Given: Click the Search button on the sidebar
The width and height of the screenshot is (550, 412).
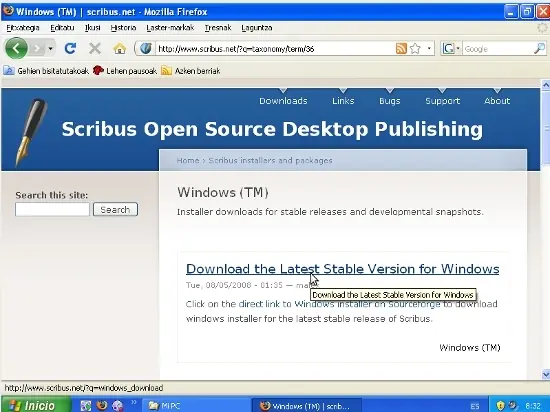Looking at the screenshot, I should [x=115, y=209].
